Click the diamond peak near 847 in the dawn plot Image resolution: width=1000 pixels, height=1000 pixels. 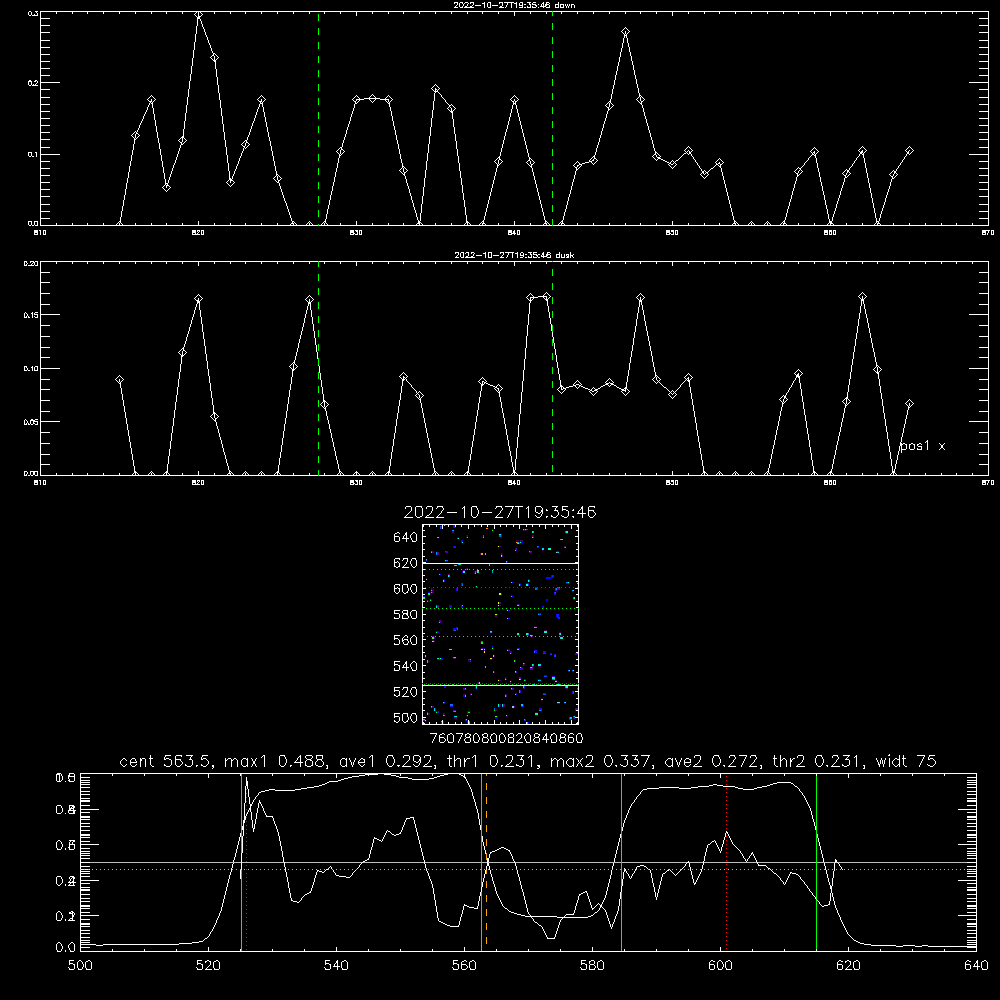[x=626, y=31]
